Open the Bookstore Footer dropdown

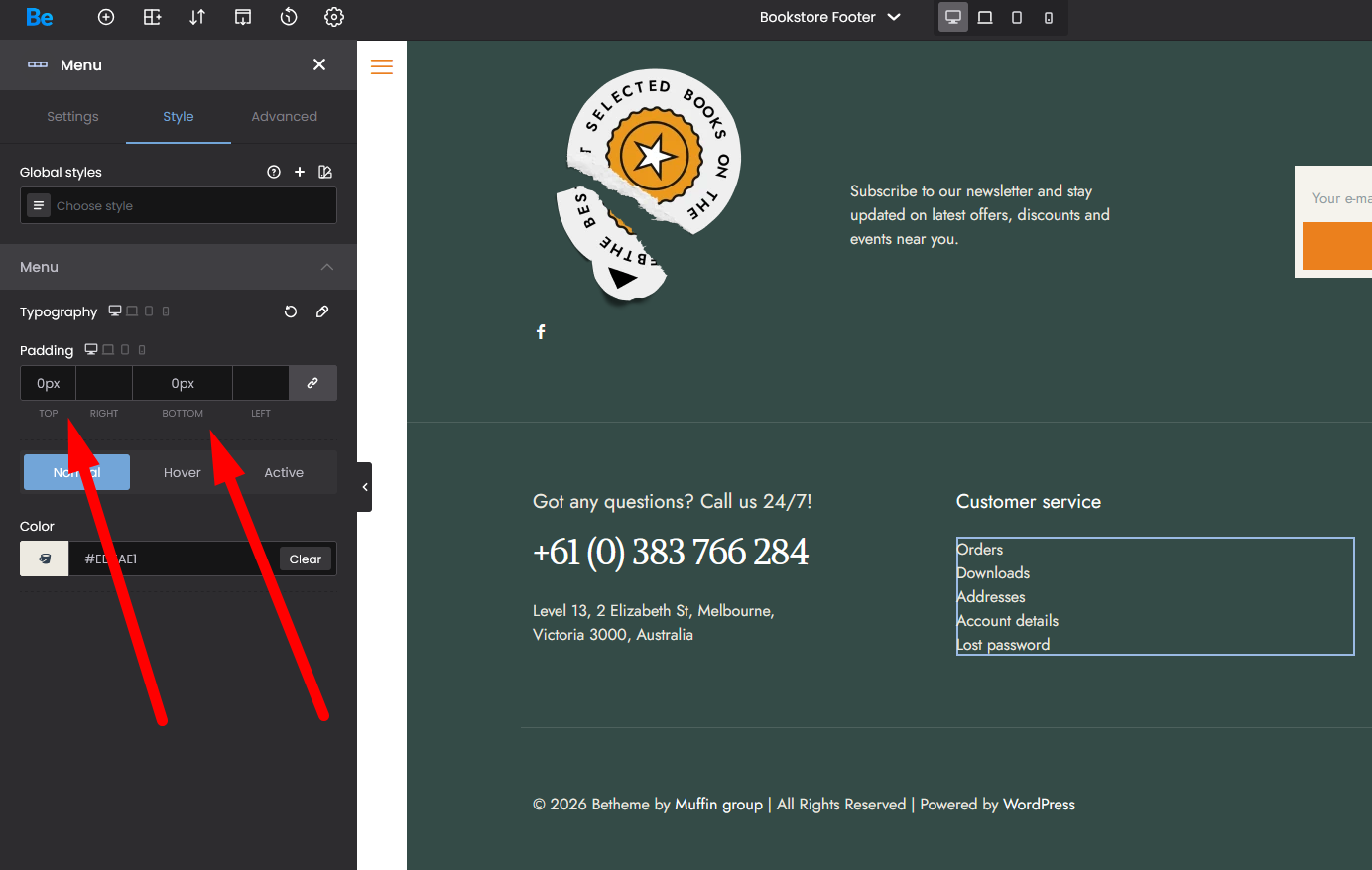(x=829, y=17)
